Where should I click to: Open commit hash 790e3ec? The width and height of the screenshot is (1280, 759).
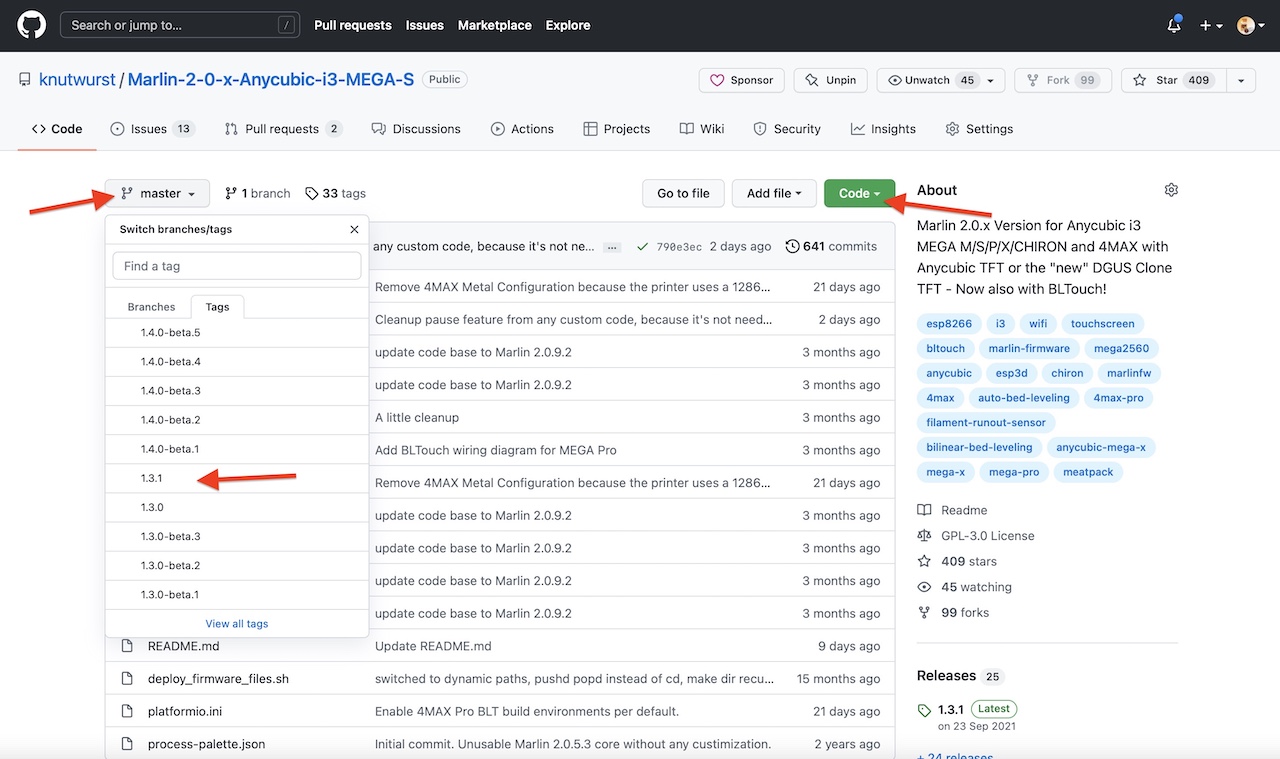pos(679,247)
